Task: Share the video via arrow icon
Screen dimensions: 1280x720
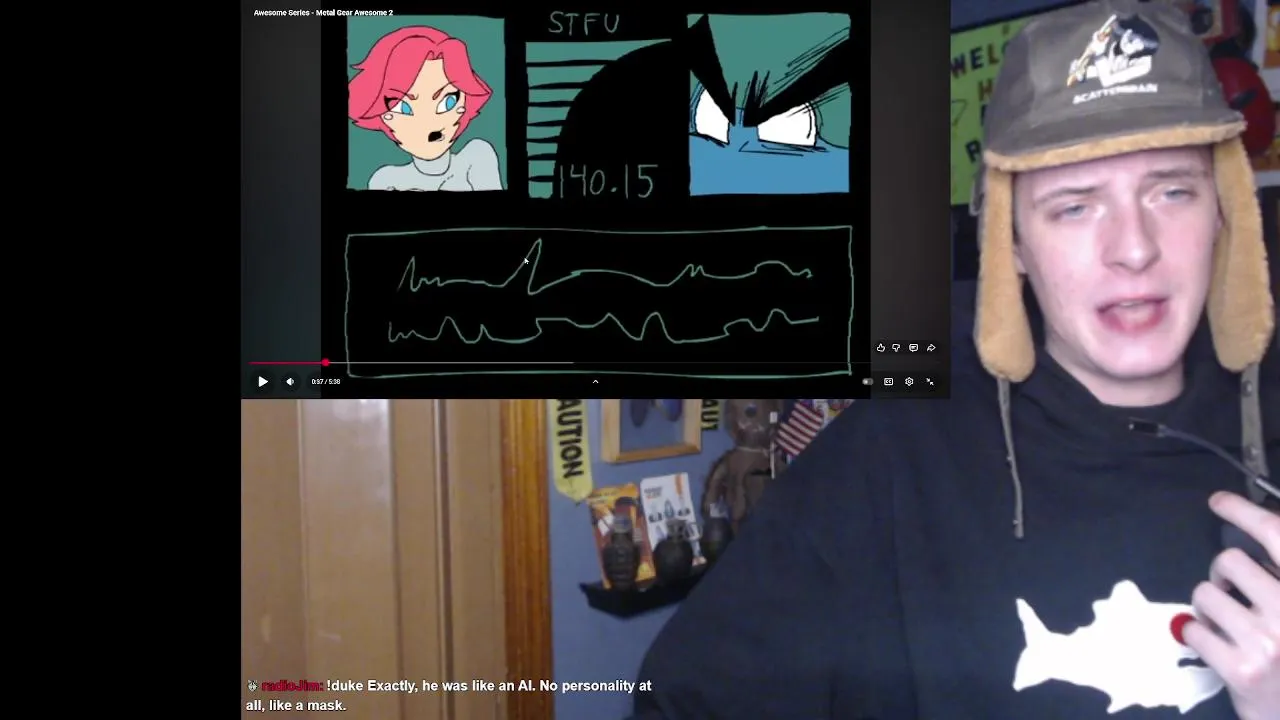Action: click(931, 348)
